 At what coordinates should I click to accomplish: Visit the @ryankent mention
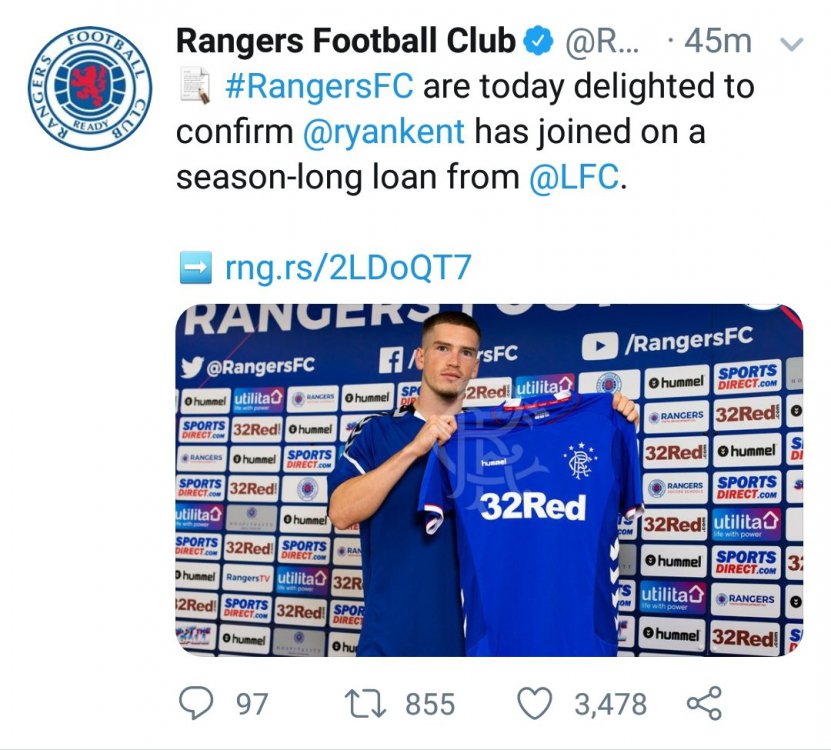coord(385,132)
